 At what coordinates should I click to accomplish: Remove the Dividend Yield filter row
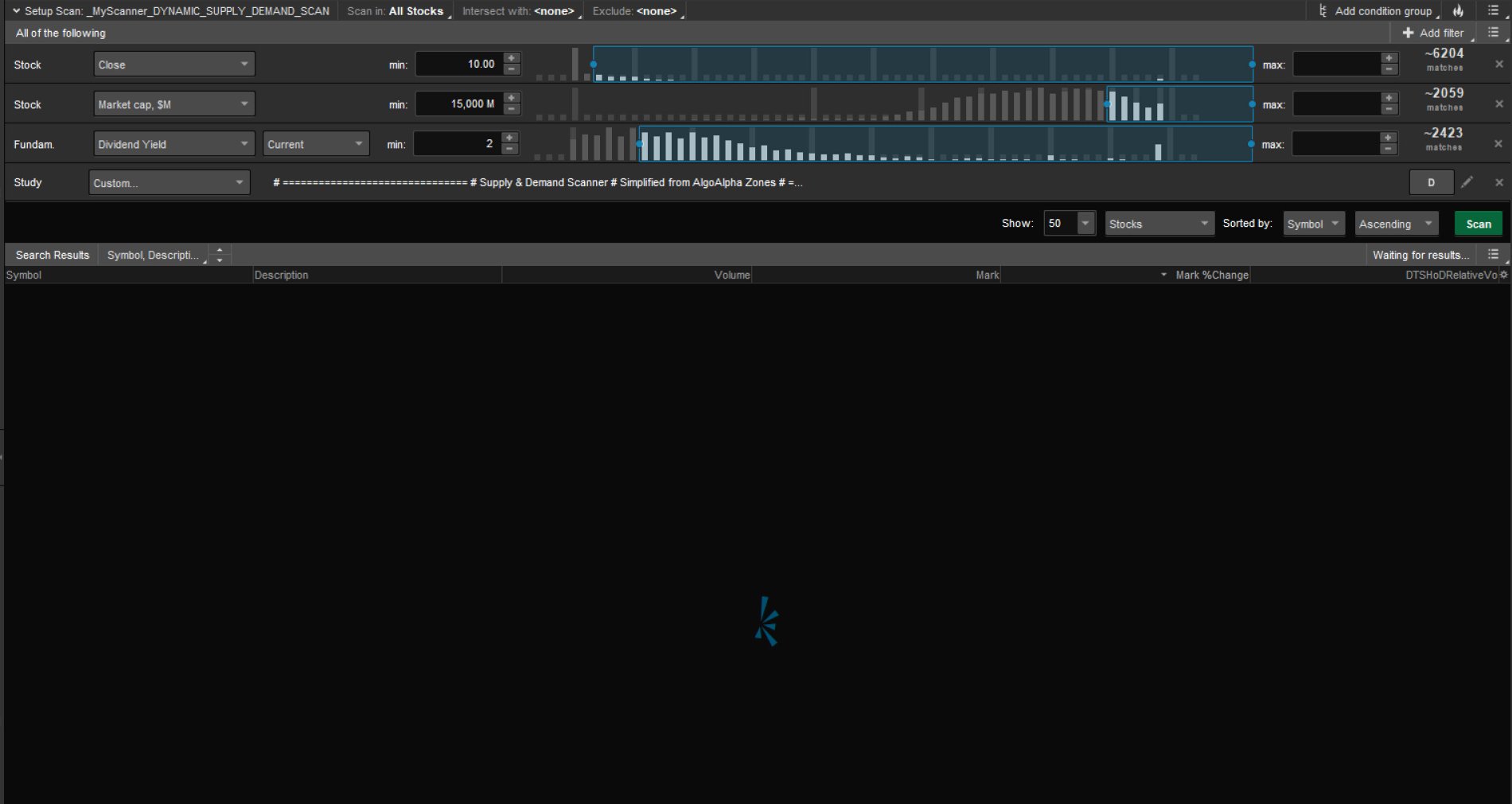pos(1498,144)
